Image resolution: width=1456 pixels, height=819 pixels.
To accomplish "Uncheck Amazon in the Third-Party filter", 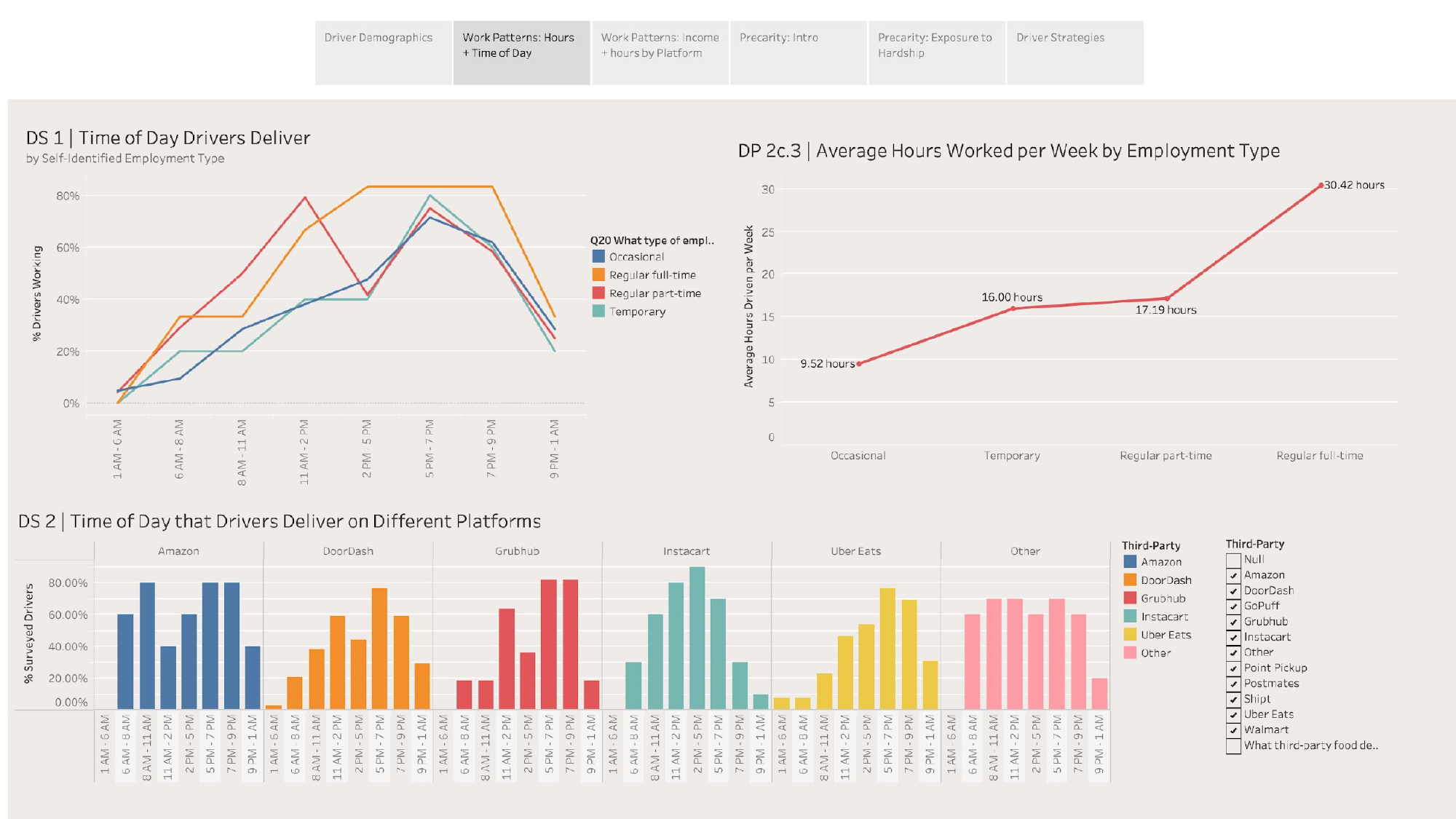I will tap(1231, 575).
